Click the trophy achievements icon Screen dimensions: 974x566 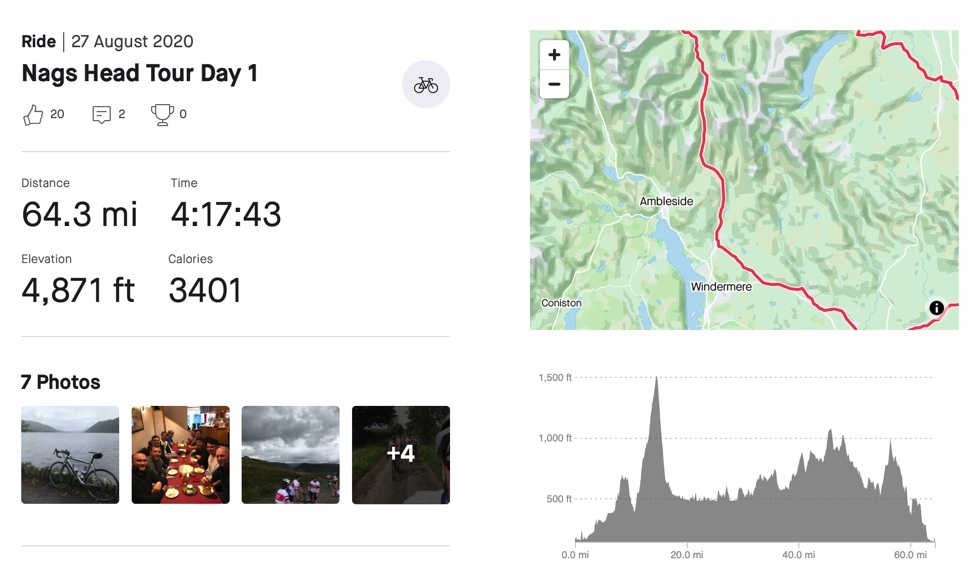pos(162,115)
